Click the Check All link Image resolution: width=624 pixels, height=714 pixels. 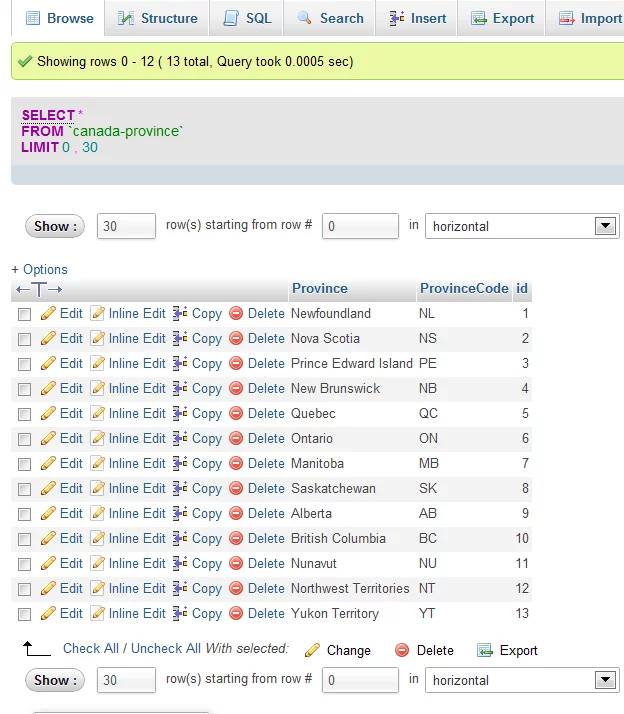[96, 649]
